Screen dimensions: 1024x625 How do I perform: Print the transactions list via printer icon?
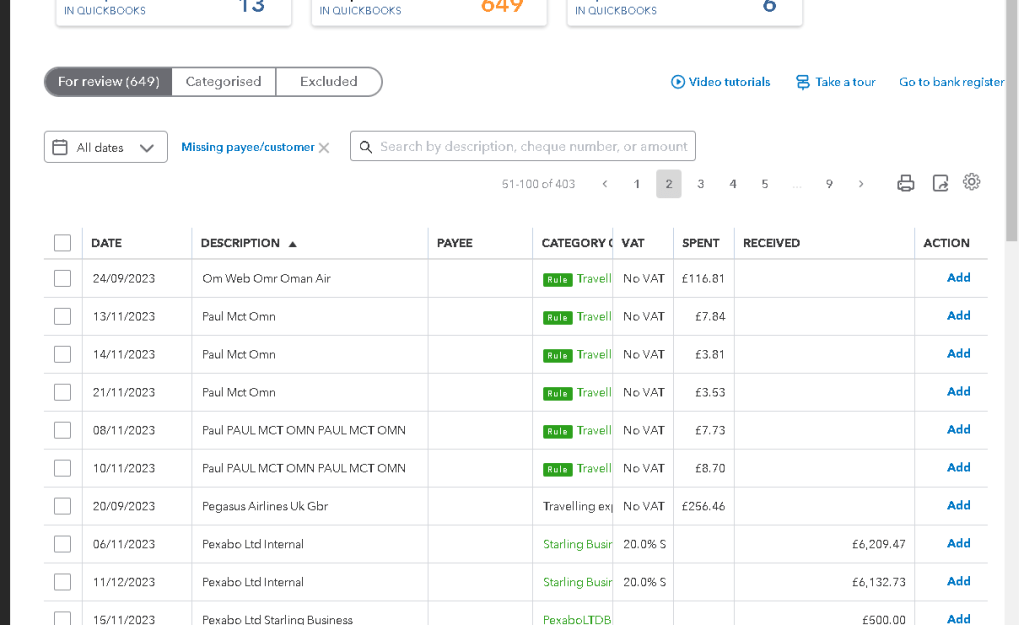click(x=905, y=183)
